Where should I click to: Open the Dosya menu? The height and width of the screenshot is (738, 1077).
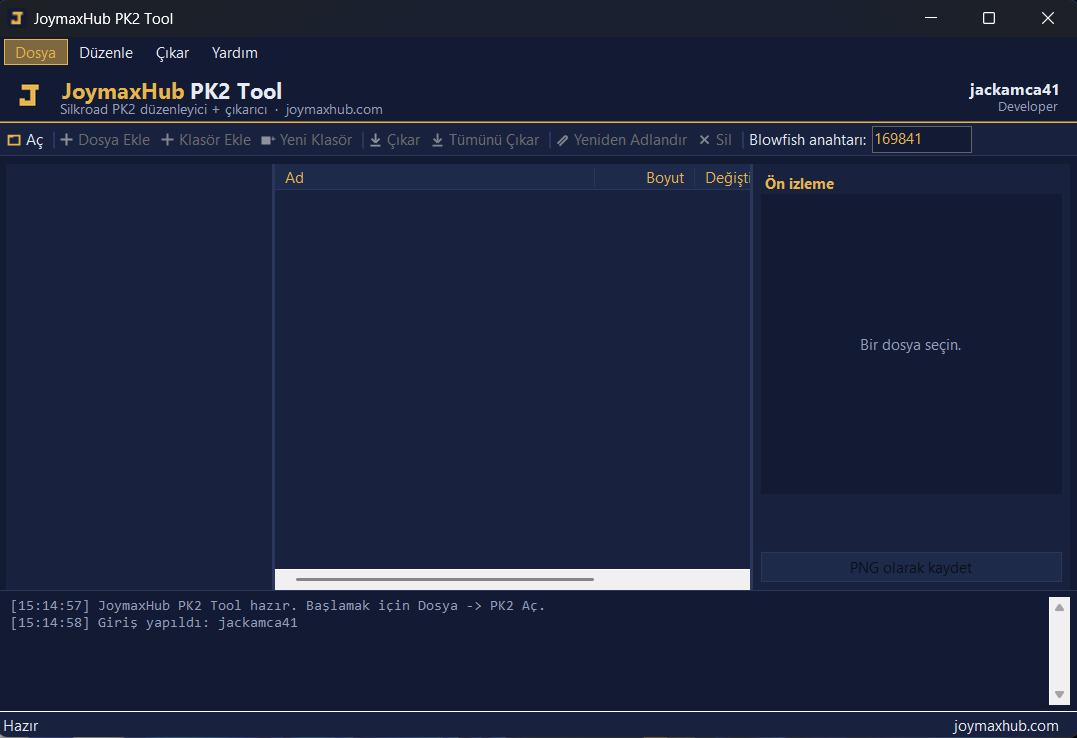36,52
